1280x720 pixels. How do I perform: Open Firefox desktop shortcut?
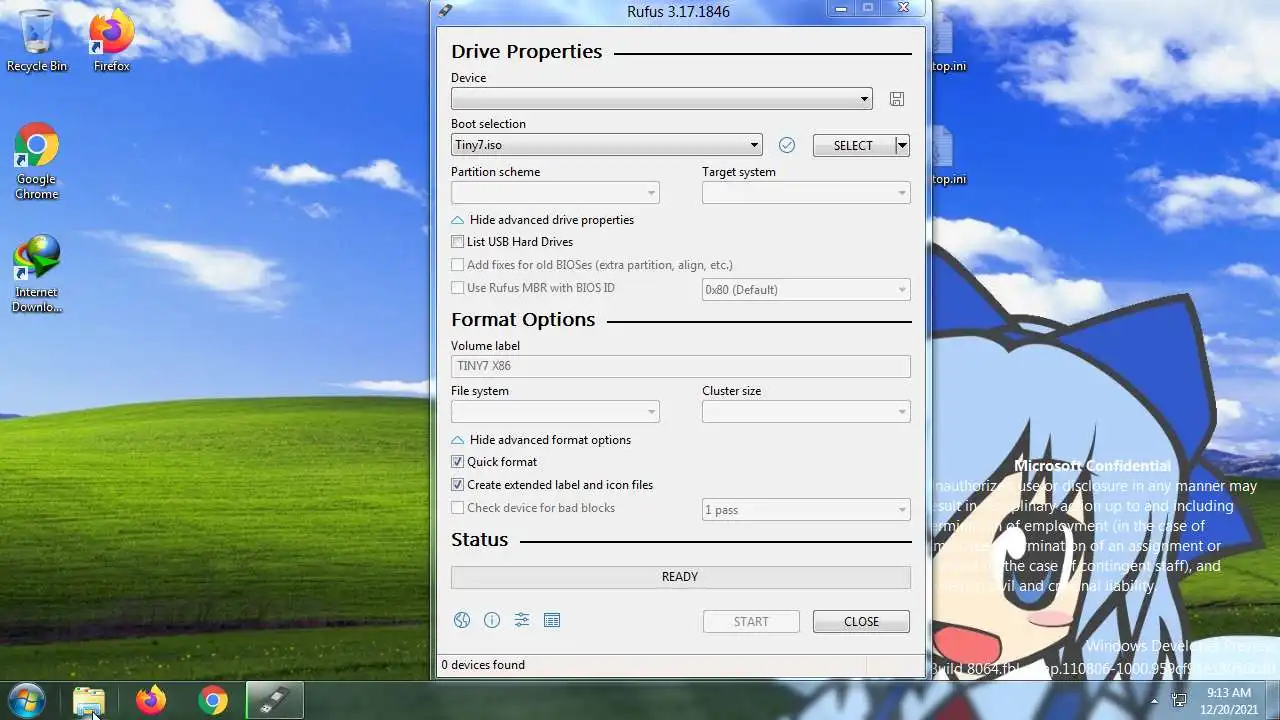112,42
